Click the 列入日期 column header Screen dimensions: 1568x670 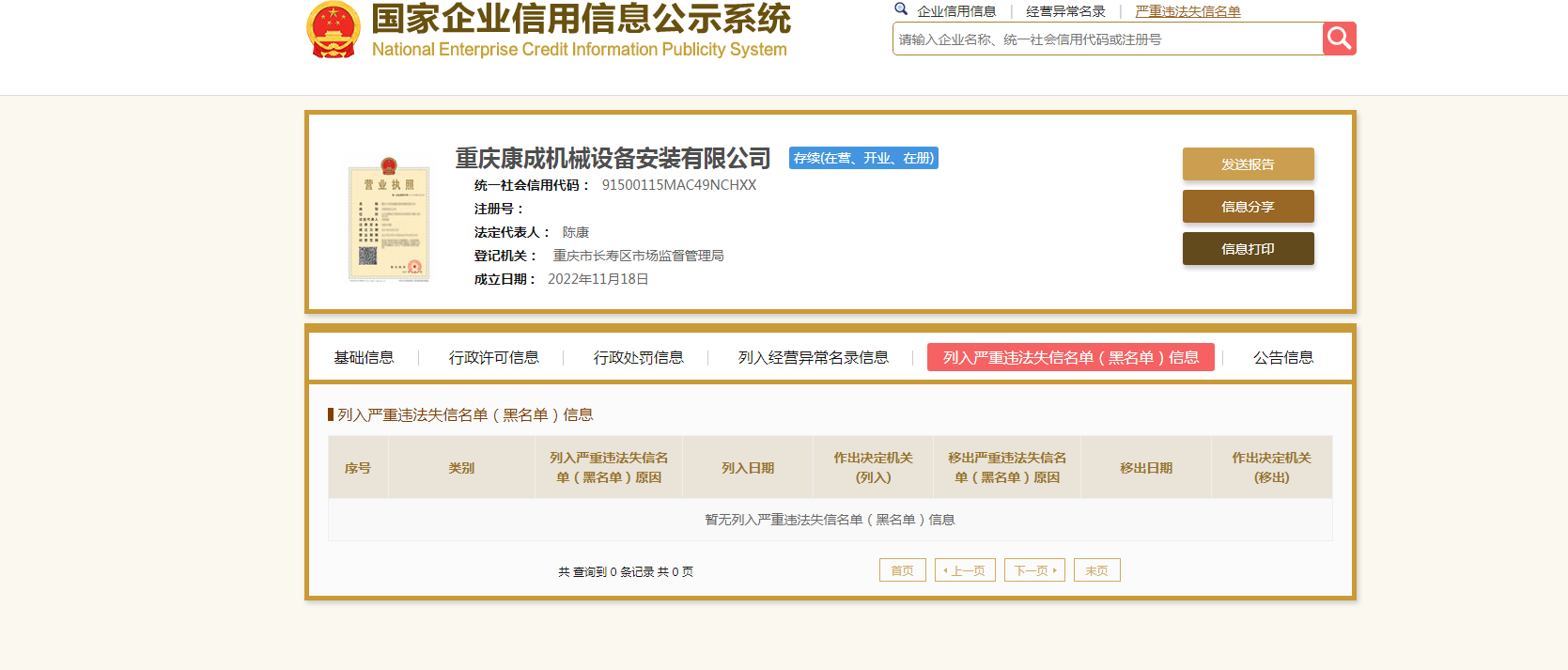(748, 467)
